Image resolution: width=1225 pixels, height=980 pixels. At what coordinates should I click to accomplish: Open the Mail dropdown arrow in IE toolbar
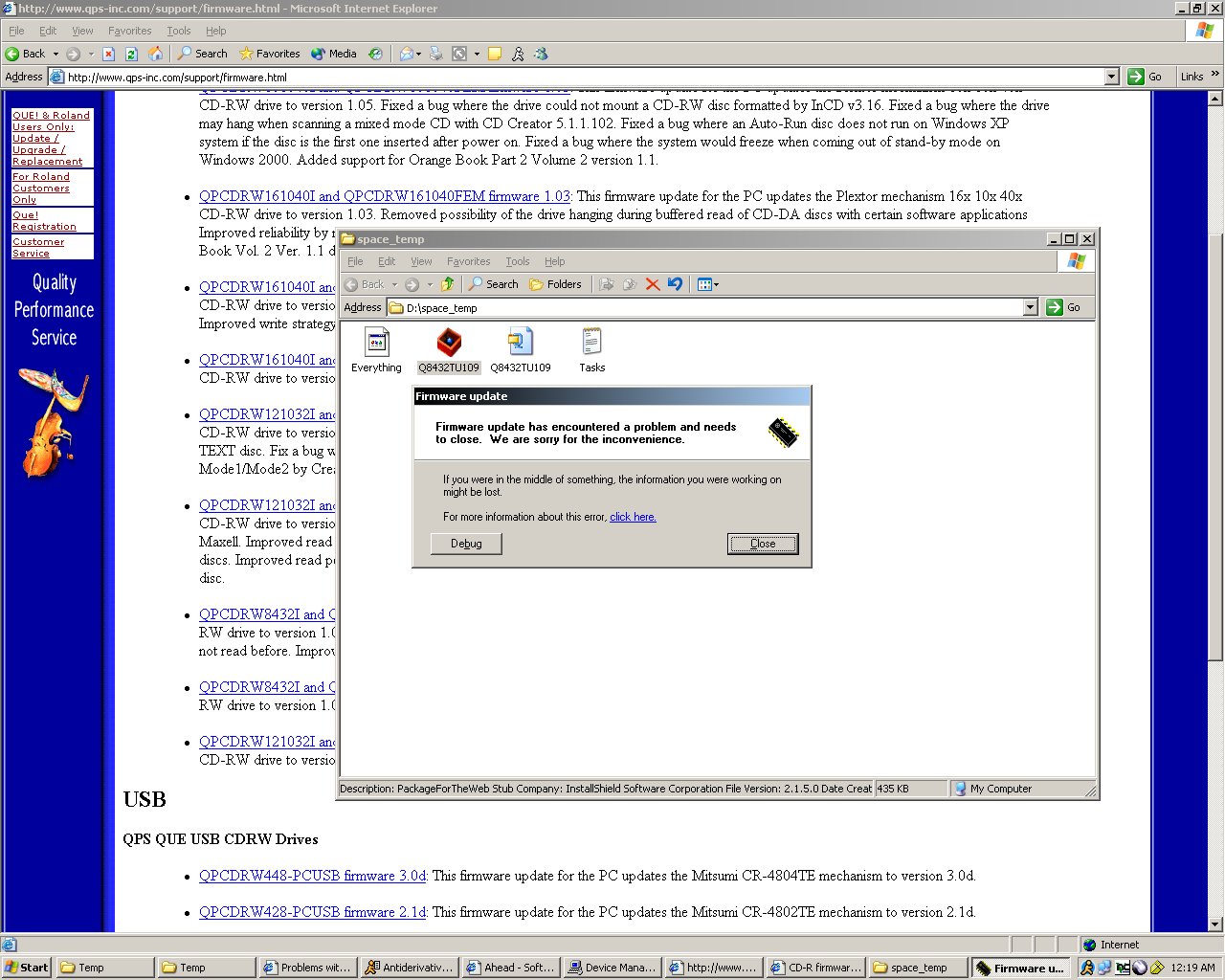pos(419,54)
